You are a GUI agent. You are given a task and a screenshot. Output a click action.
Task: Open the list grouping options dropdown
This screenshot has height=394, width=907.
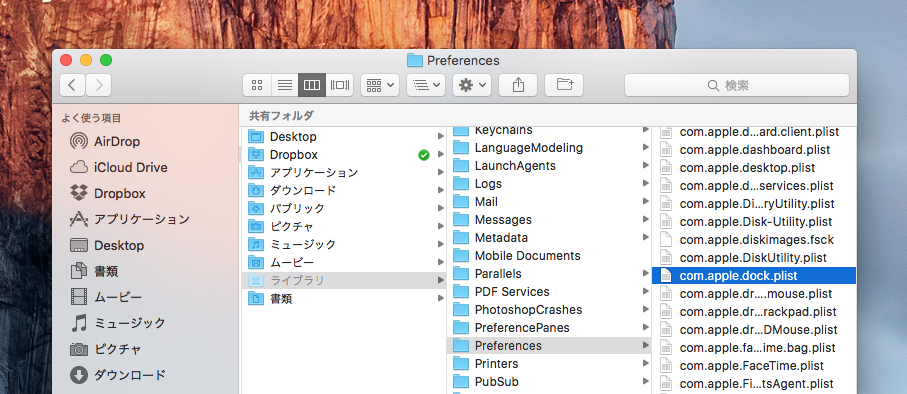click(426, 85)
